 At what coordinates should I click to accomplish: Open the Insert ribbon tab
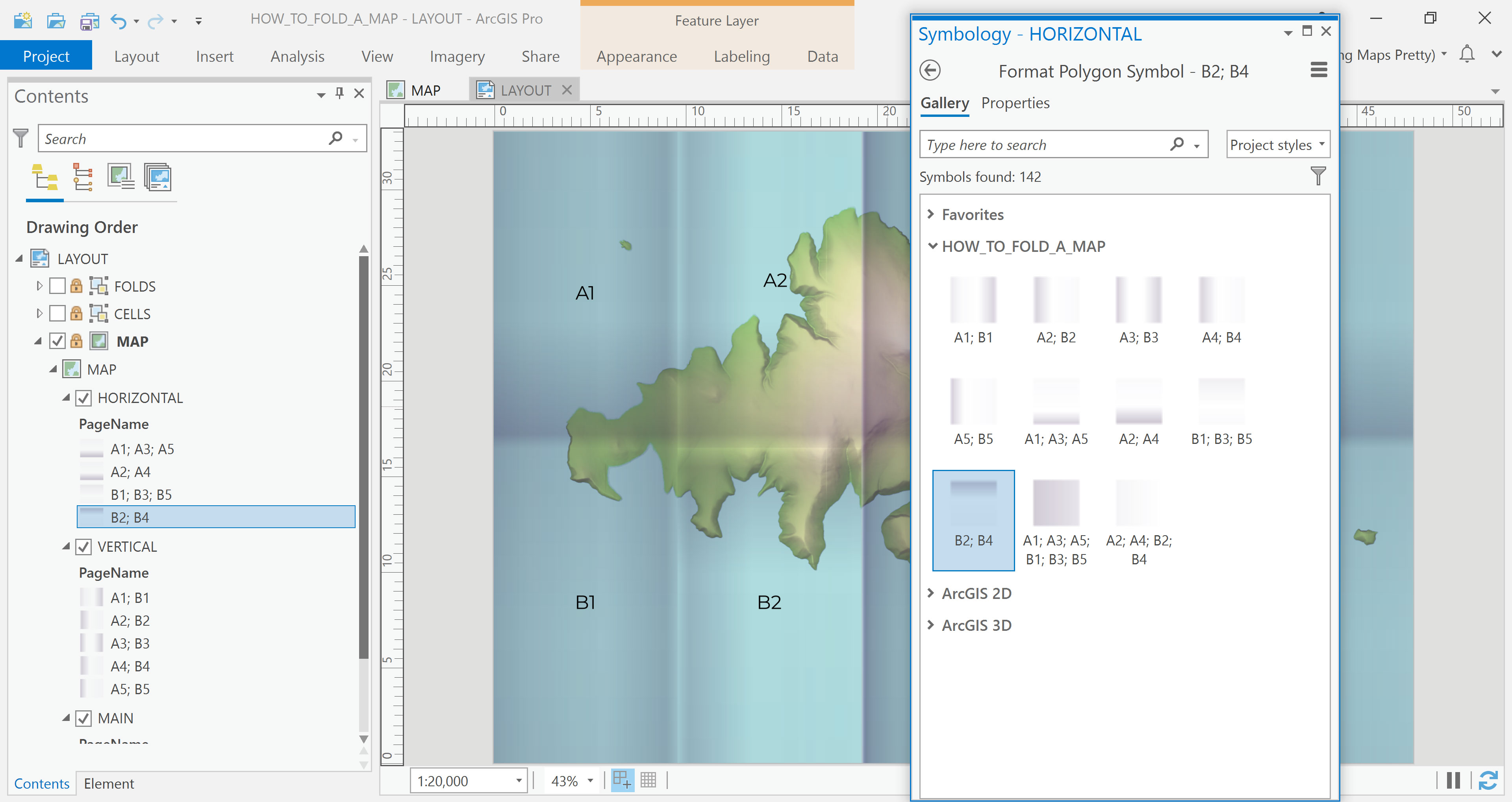(214, 56)
